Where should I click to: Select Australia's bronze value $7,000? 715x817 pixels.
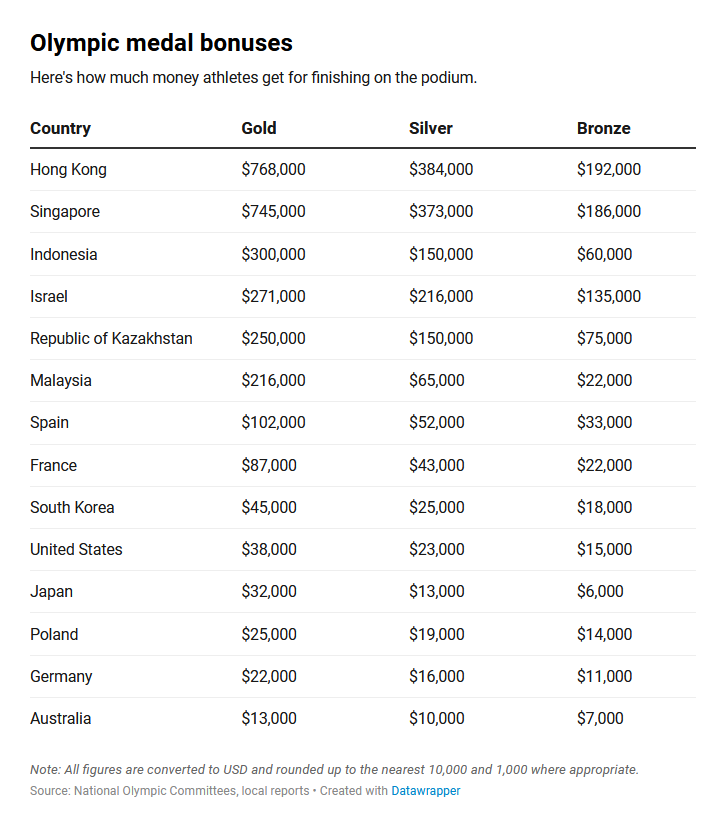600,719
